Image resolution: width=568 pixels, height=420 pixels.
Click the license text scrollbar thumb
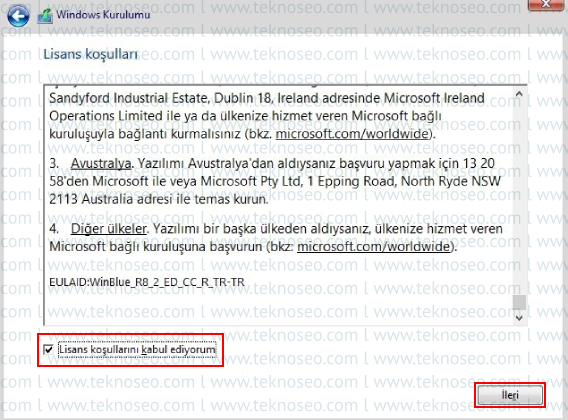pos(519,302)
